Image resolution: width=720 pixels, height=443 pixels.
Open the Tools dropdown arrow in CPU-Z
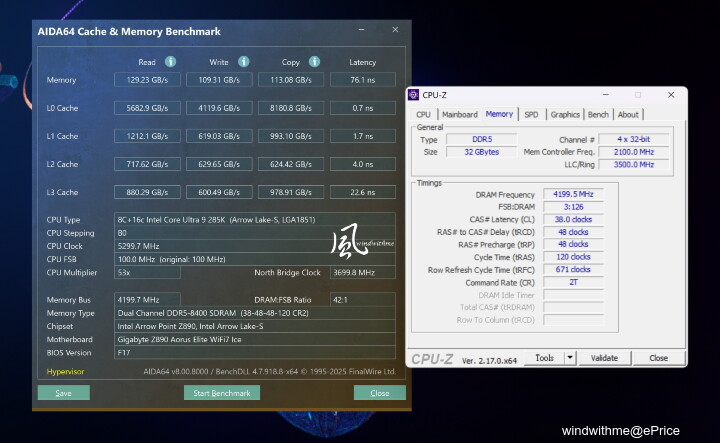click(570, 358)
